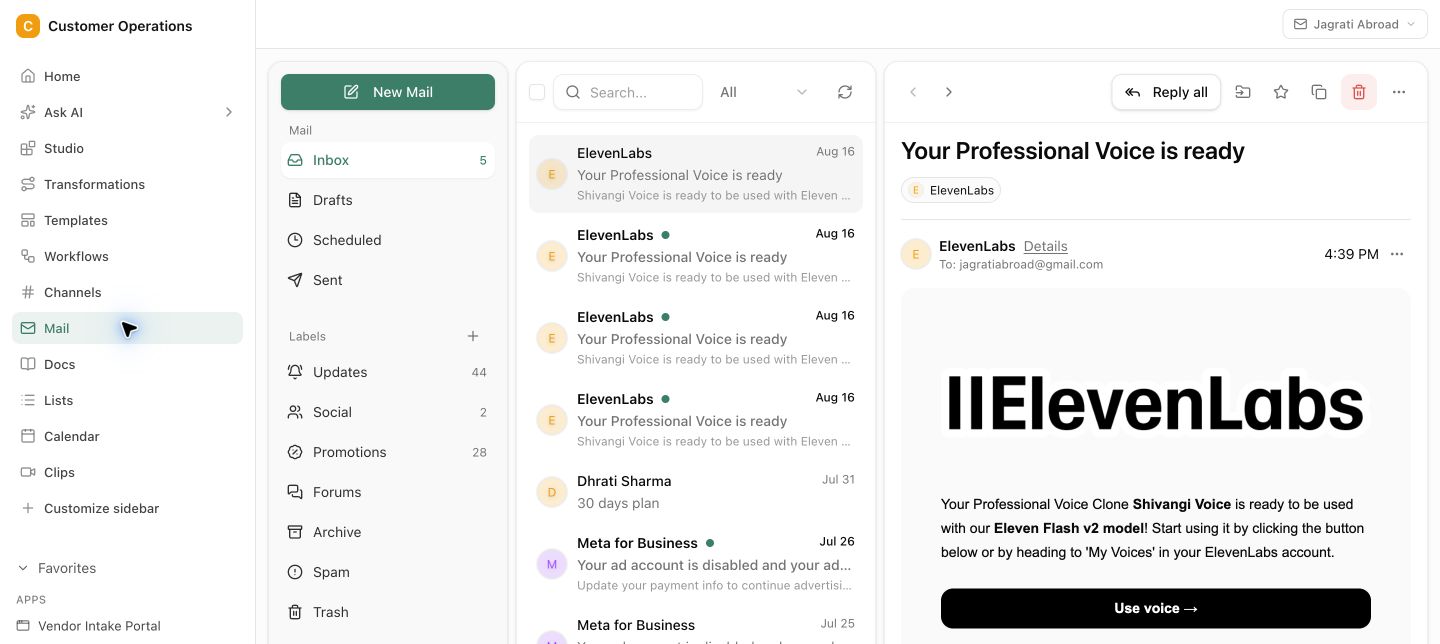
Task: Open the Drafts folder
Action: click(x=388, y=200)
